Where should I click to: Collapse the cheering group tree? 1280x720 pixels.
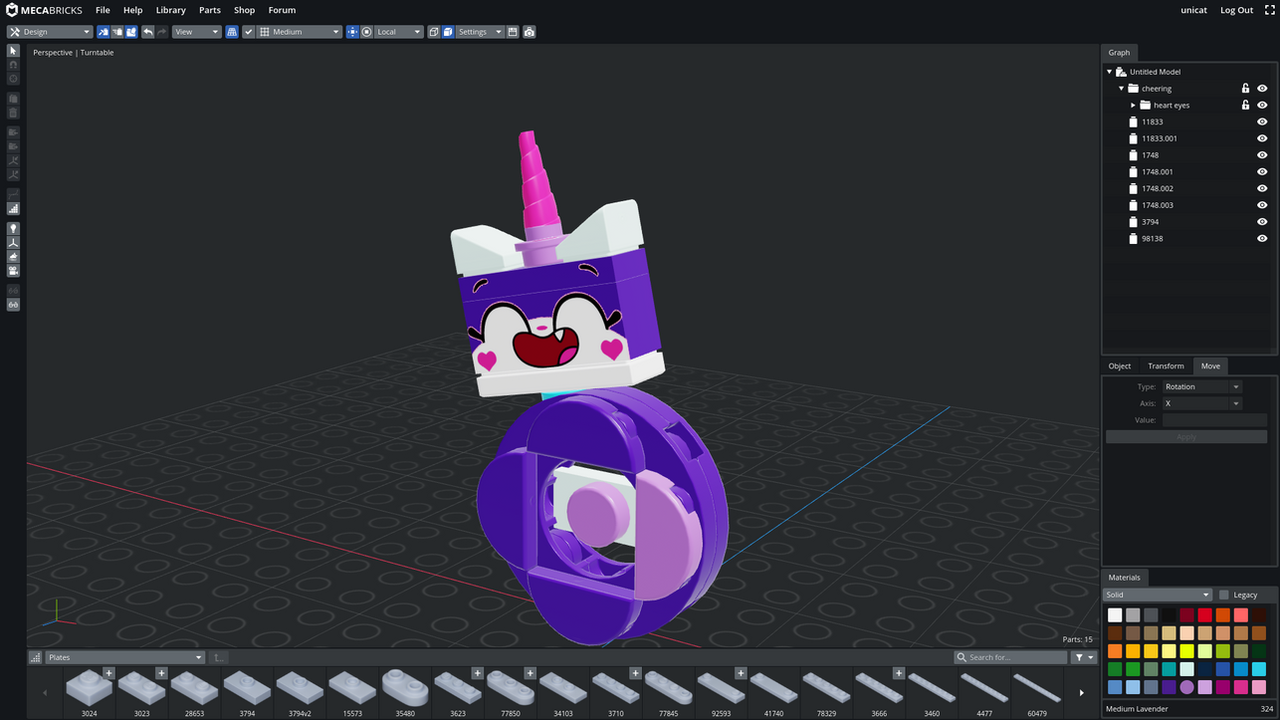1121,88
